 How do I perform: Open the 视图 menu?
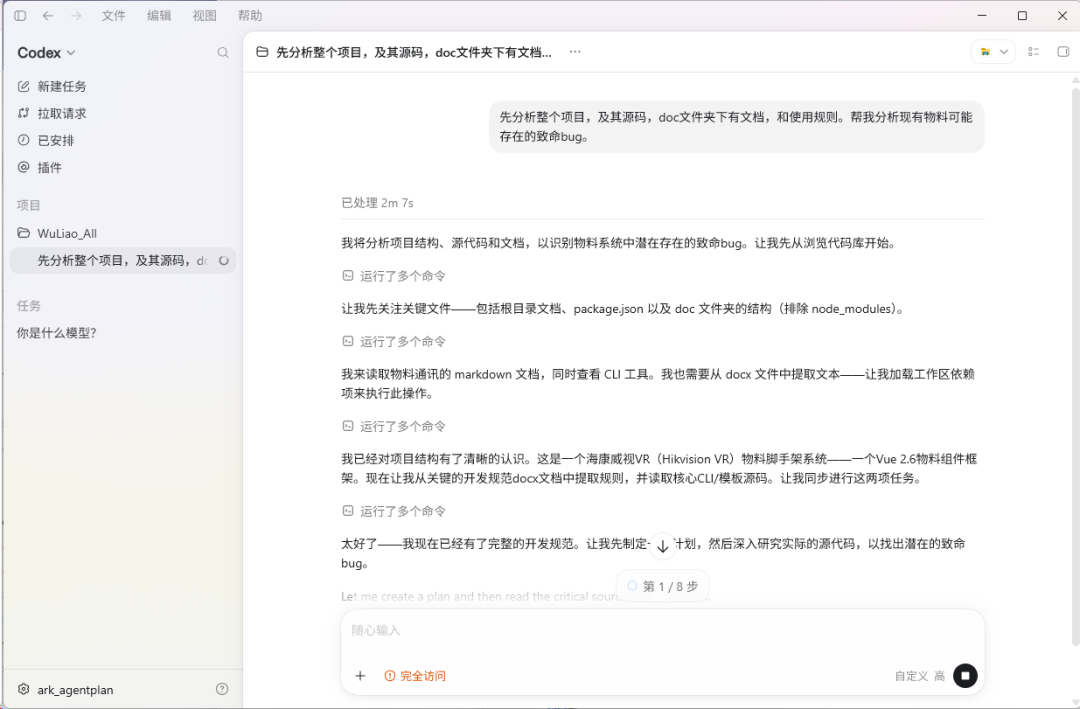(x=205, y=15)
